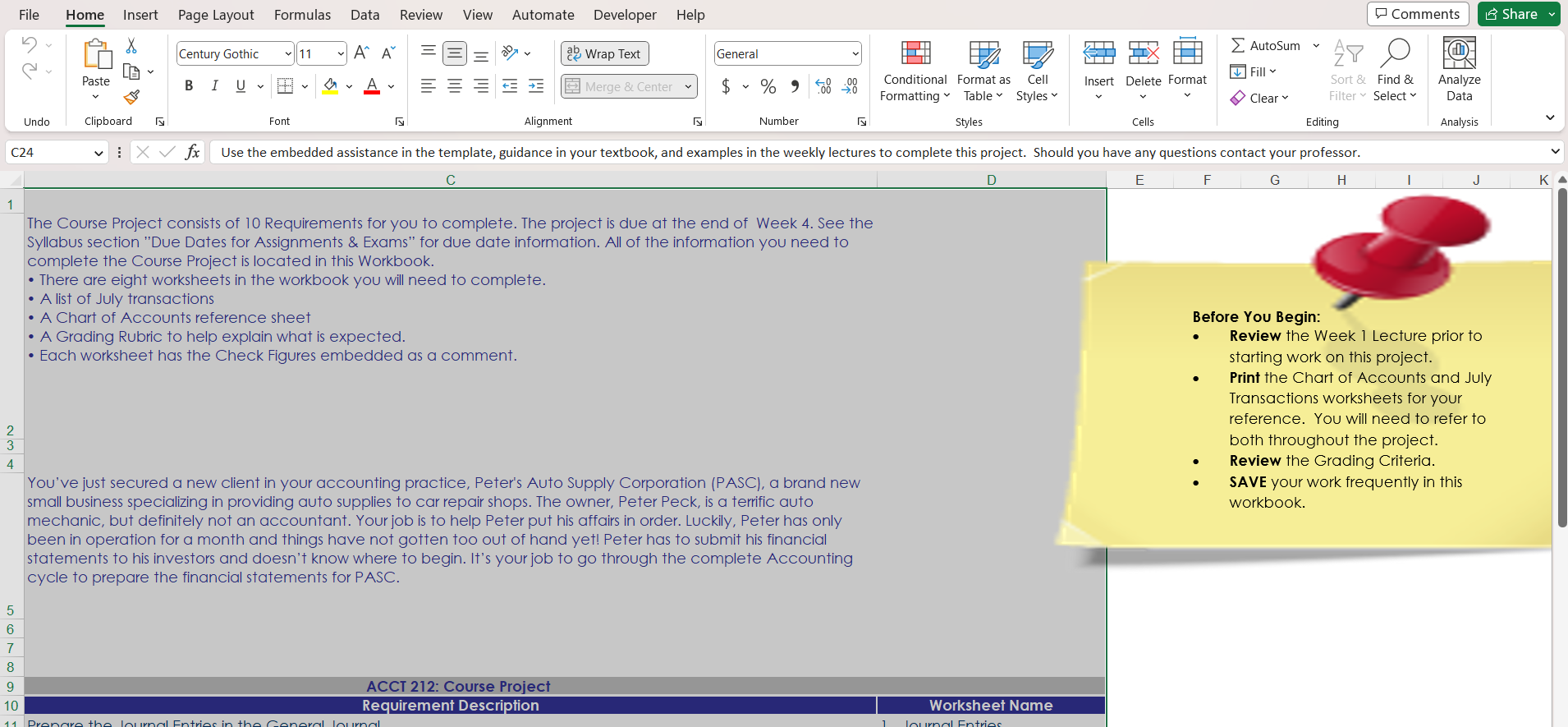Click the Share button
The image size is (1568, 727).
tap(1512, 14)
